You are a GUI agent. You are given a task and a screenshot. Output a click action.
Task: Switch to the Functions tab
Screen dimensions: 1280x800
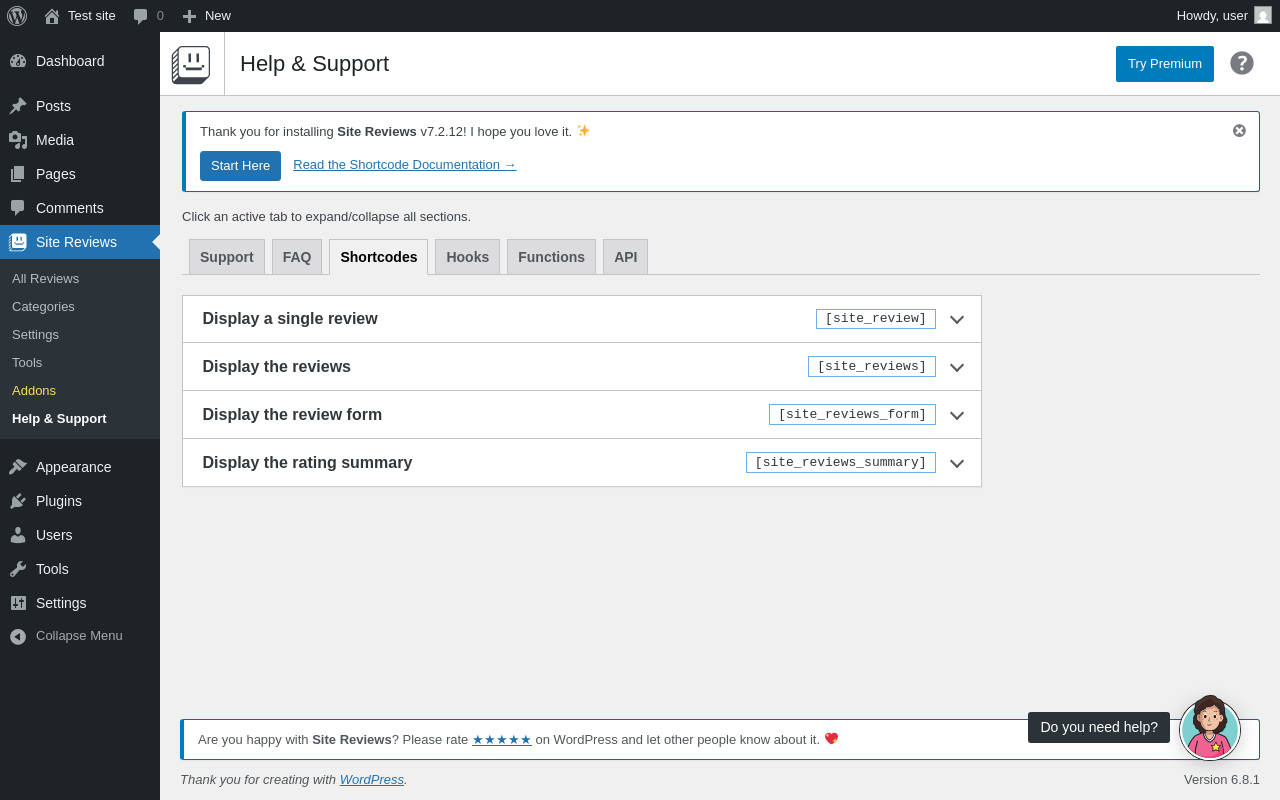point(551,257)
